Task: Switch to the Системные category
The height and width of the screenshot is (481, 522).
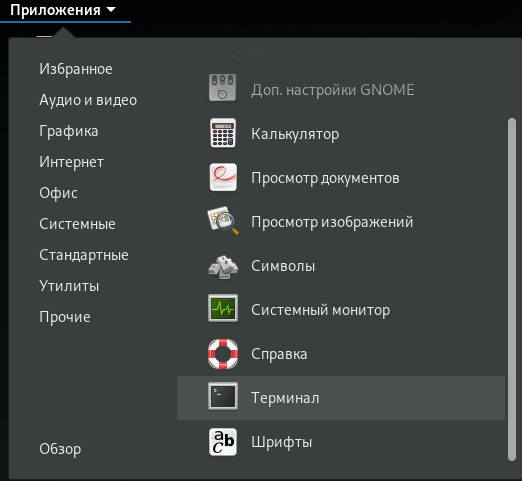Action: click(x=77, y=224)
